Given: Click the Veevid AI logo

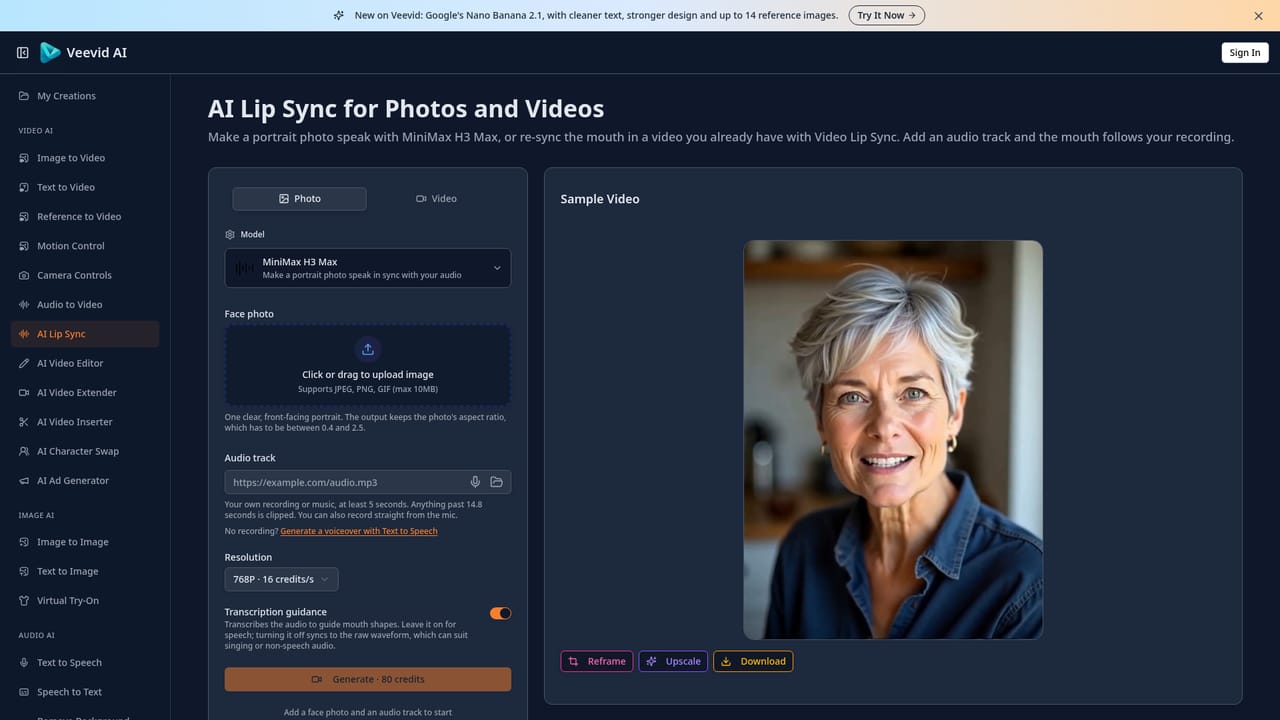Looking at the screenshot, I should [x=84, y=53].
